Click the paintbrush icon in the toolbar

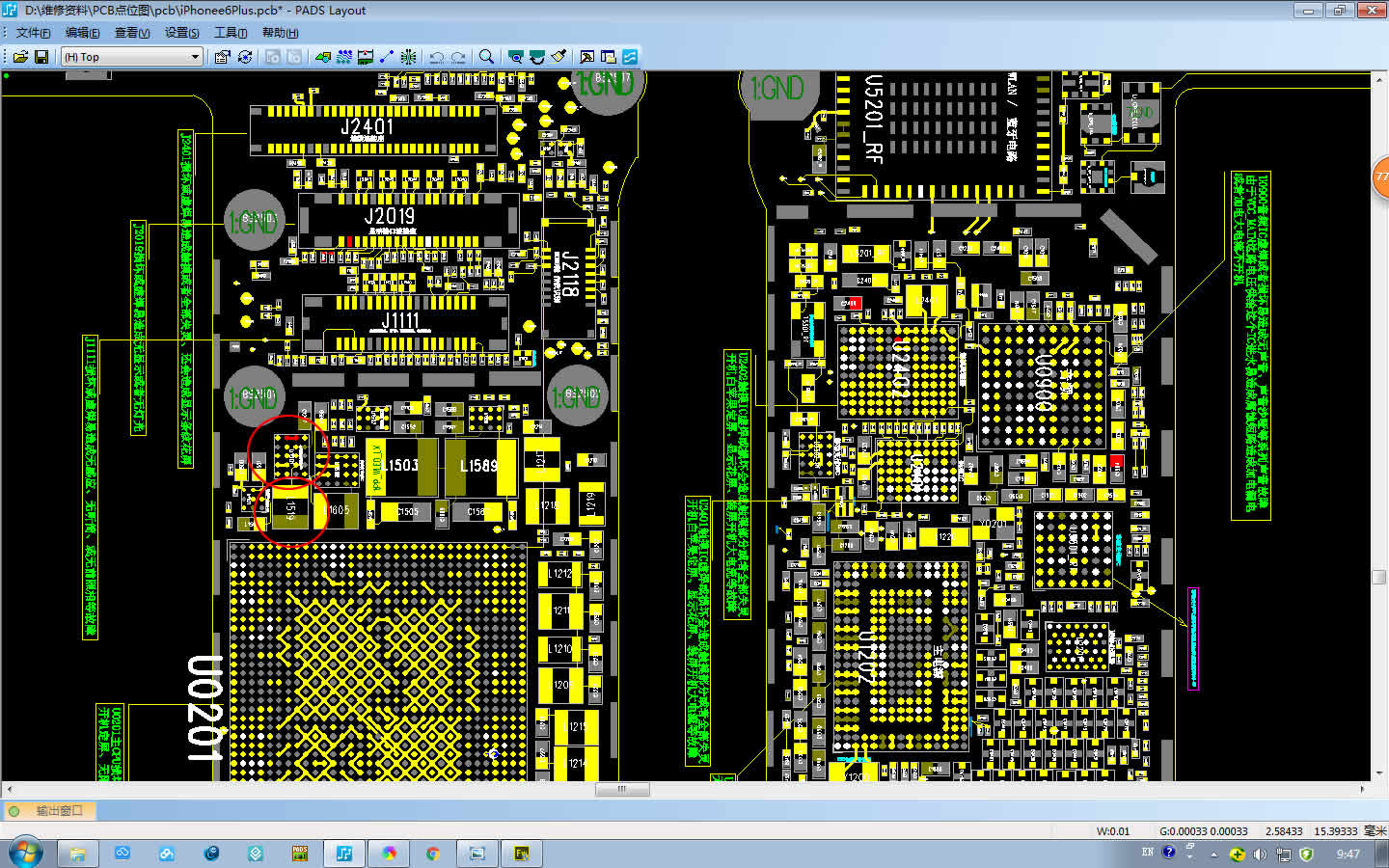click(x=558, y=57)
